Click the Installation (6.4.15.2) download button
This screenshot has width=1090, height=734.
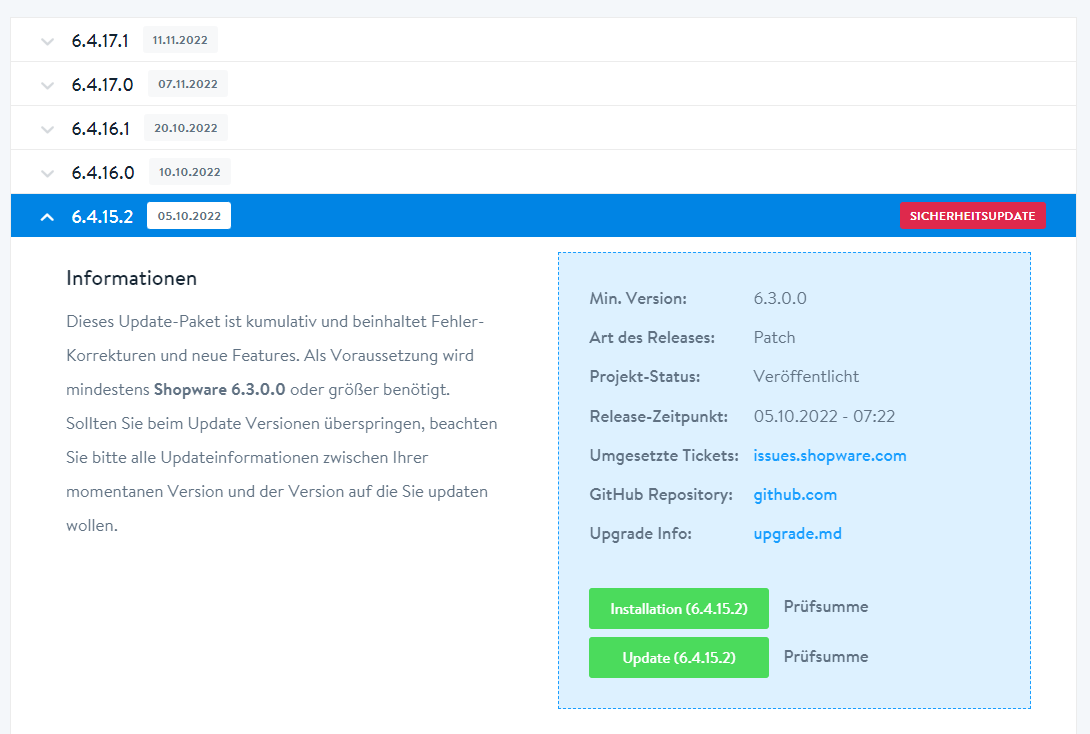[678, 608]
